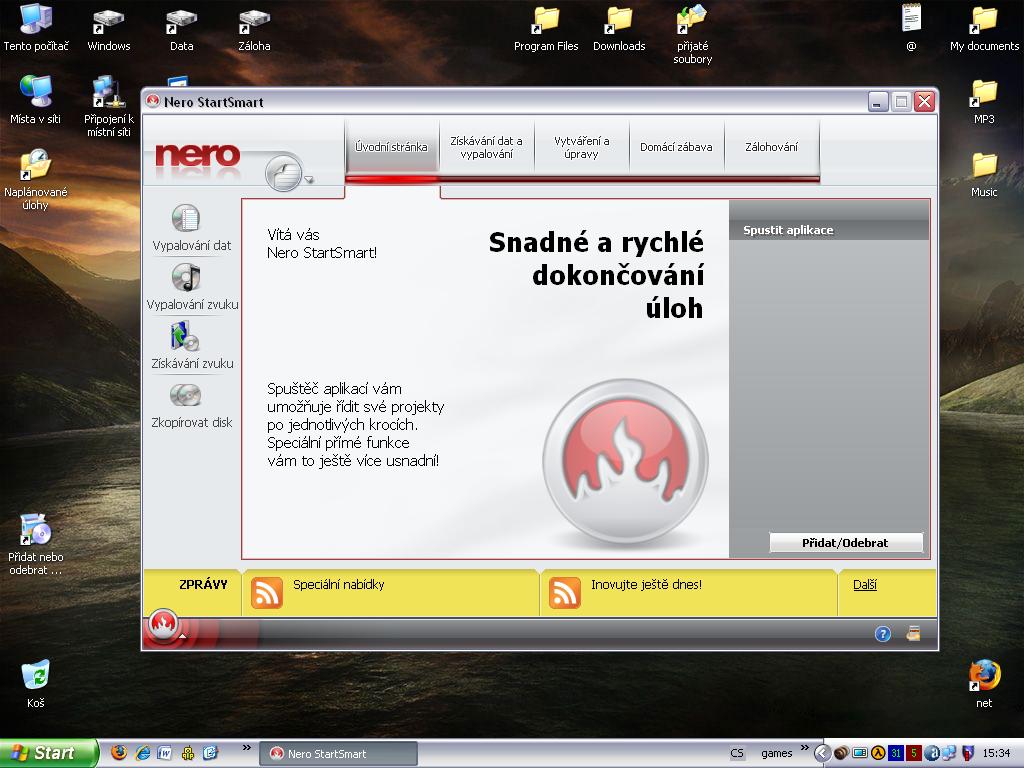Switch to the Úvodní stránka tab
Image resolution: width=1024 pixels, height=768 pixels.
(x=391, y=147)
